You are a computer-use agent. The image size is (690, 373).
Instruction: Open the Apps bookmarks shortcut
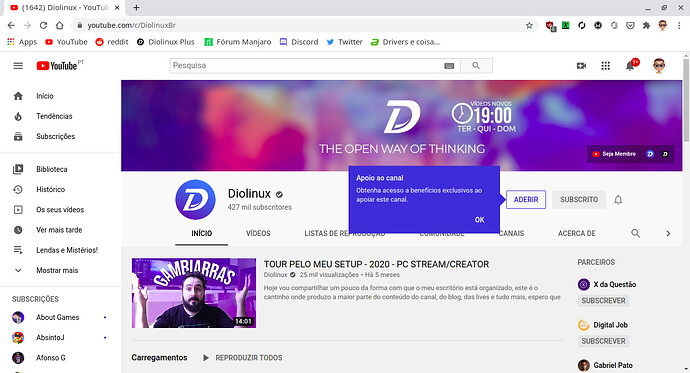click(x=22, y=42)
